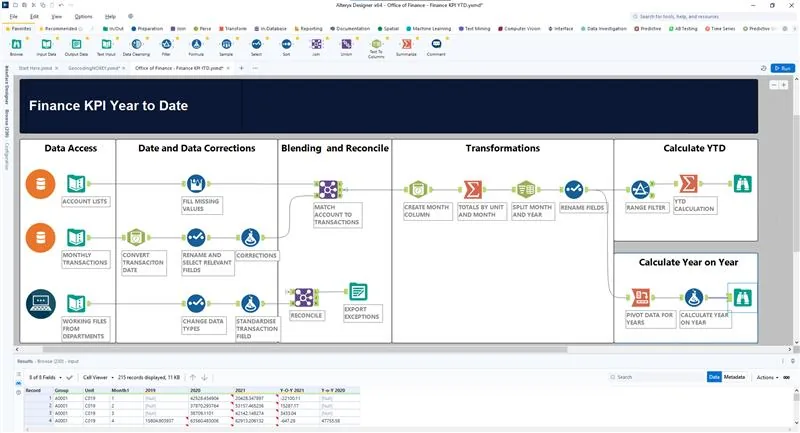Open the Help menu

coord(110,16)
